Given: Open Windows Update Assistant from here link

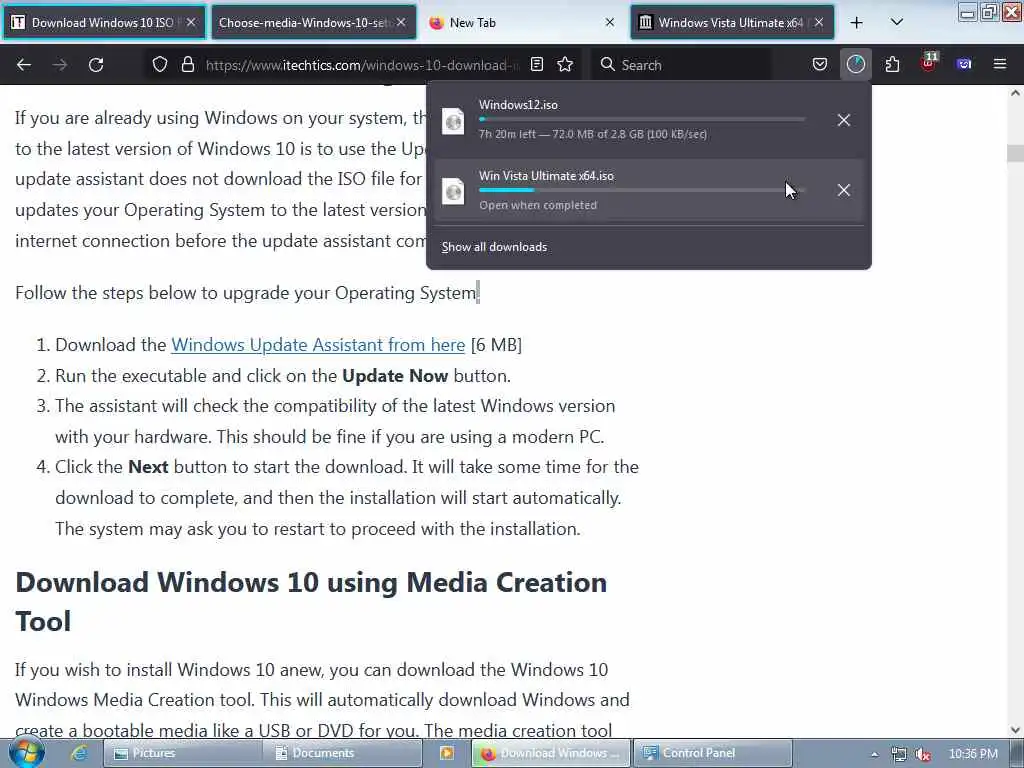Looking at the screenshot, I should click(318, 345).
